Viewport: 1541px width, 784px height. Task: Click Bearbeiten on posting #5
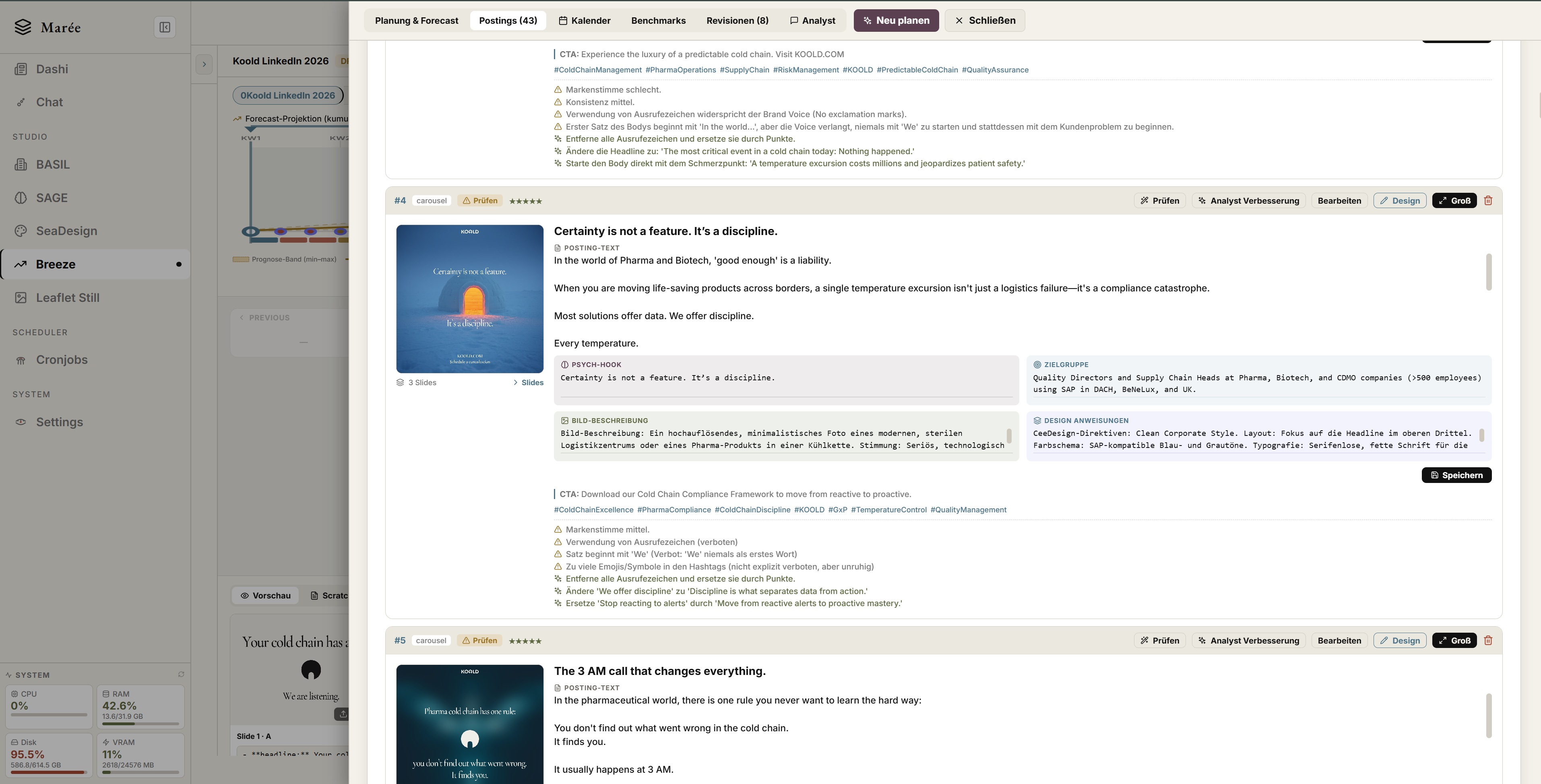point(1339,640)
